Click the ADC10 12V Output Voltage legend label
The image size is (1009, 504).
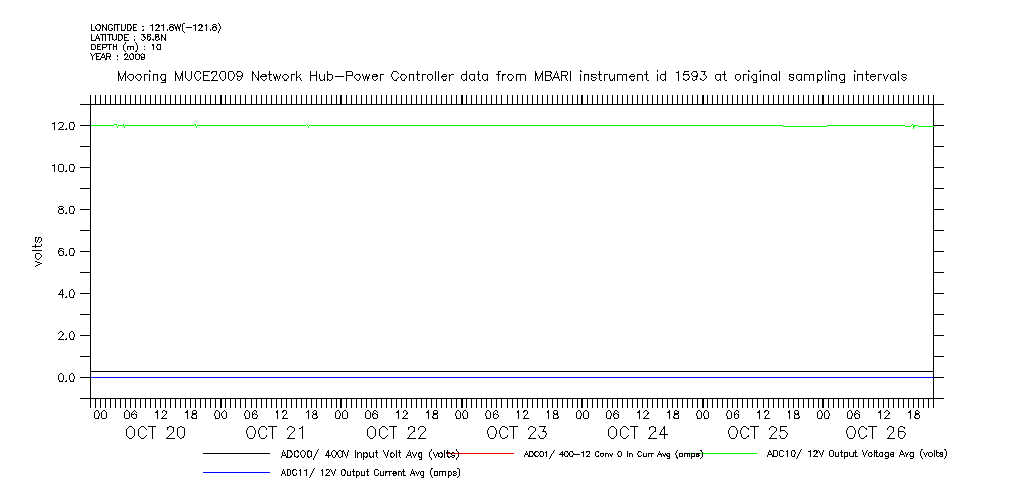[856, 454]
